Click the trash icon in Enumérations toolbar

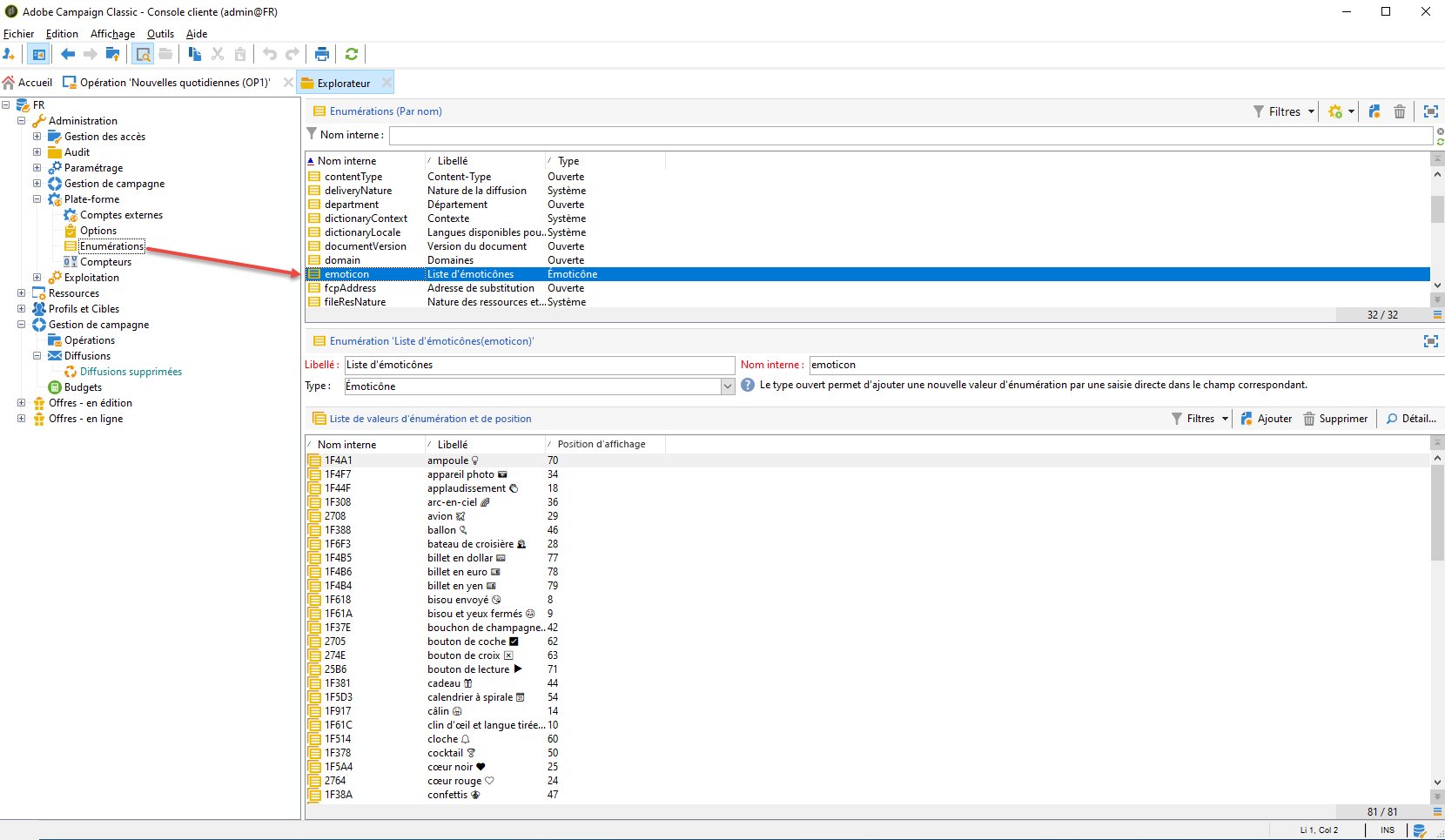(1400, 111)
